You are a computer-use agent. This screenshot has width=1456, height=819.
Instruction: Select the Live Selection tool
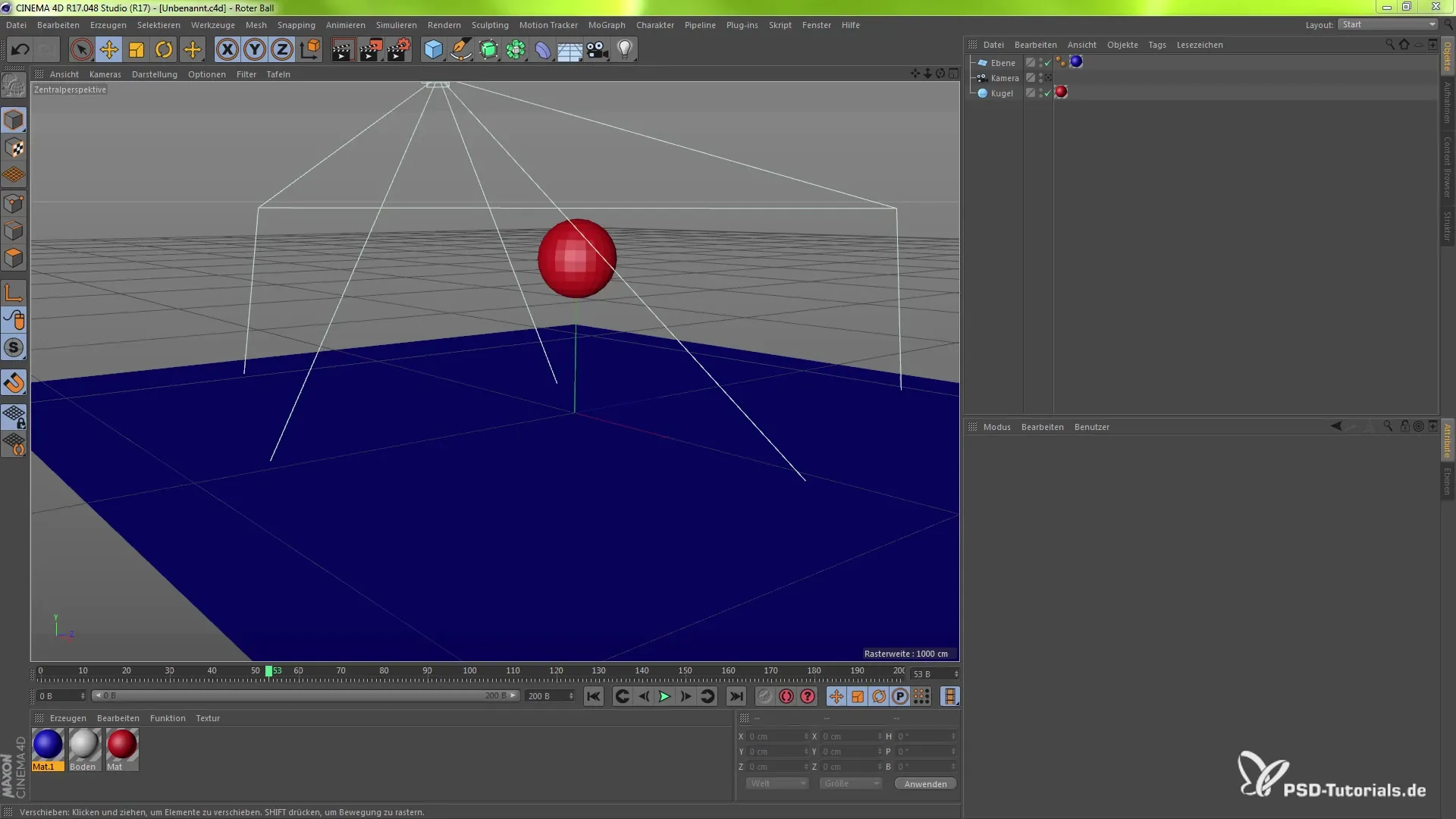[x=81, y=50]
